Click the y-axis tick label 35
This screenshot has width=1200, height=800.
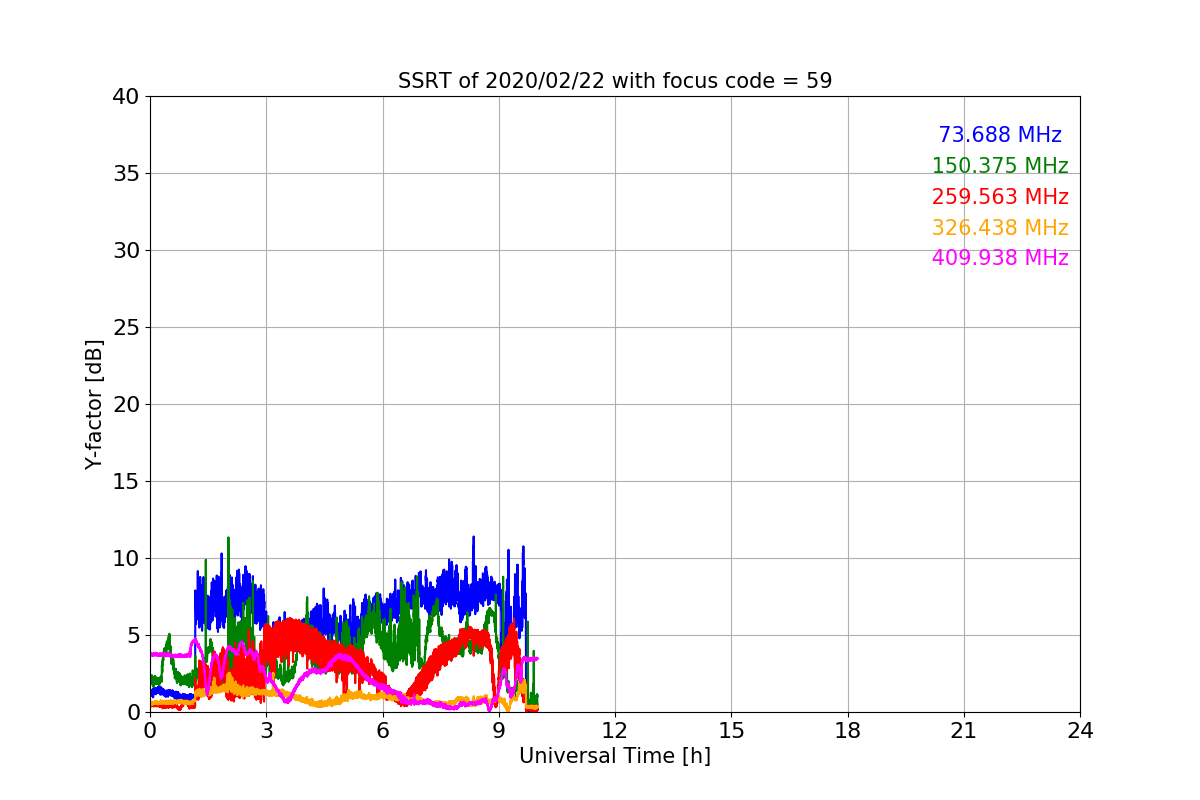click(x=126, y=174)
